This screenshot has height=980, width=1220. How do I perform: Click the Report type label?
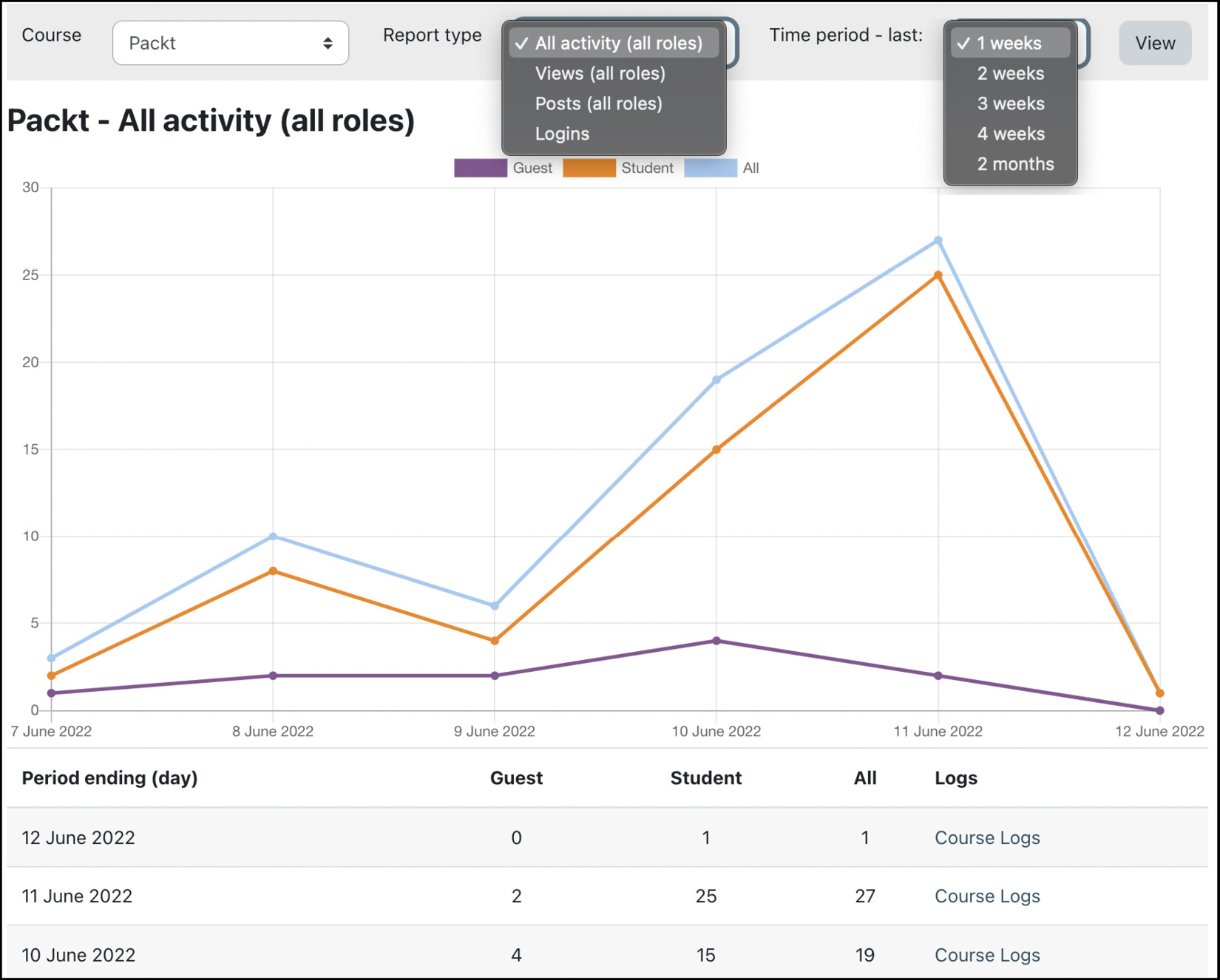(x=432, y=35)
